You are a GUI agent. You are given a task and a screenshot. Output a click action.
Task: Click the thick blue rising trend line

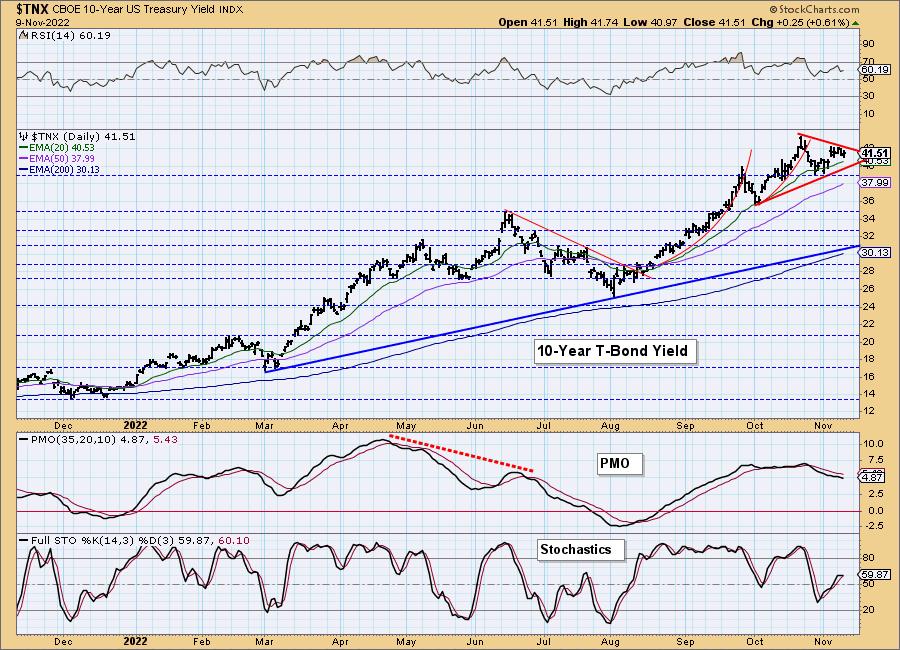point(561,308)
